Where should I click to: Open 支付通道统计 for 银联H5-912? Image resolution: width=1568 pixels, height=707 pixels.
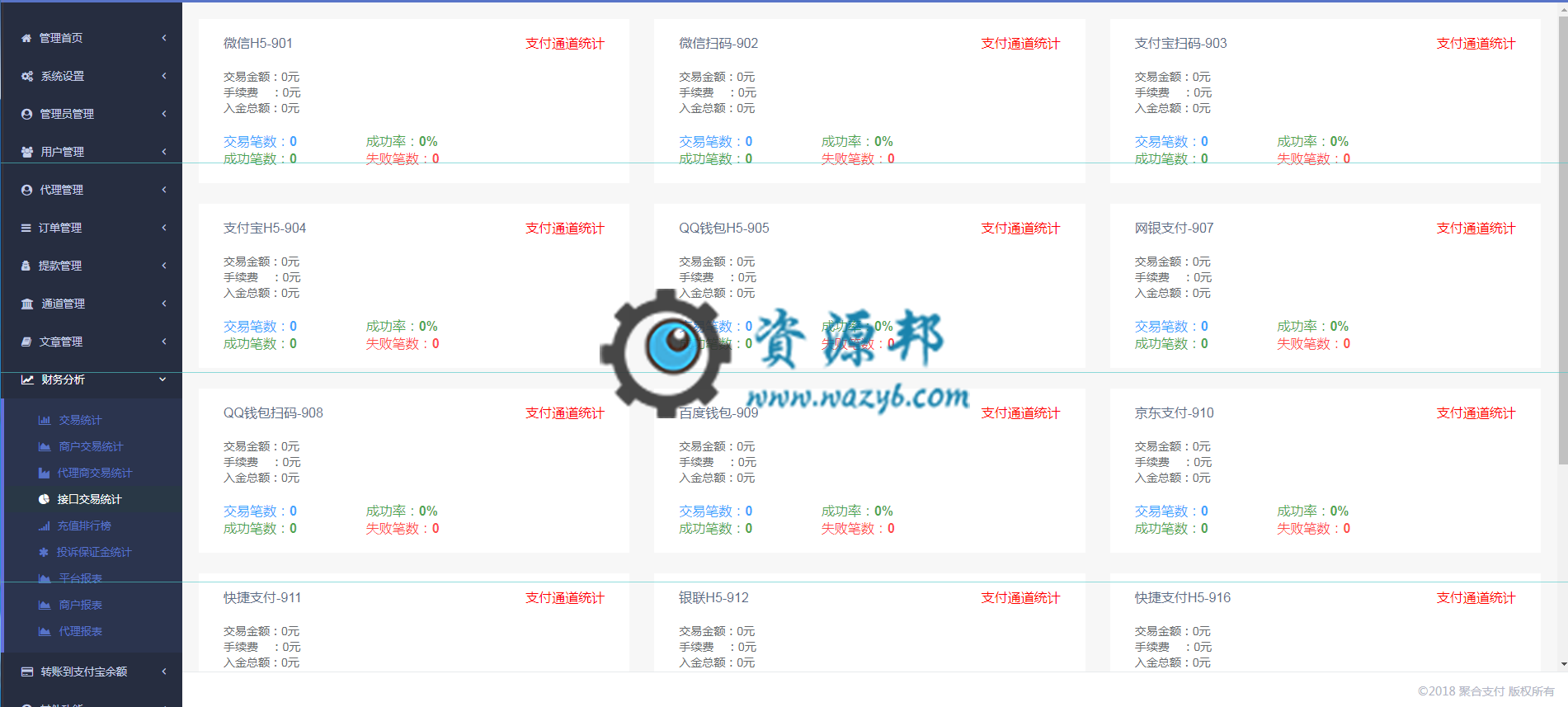click(x=1020, y=598)
